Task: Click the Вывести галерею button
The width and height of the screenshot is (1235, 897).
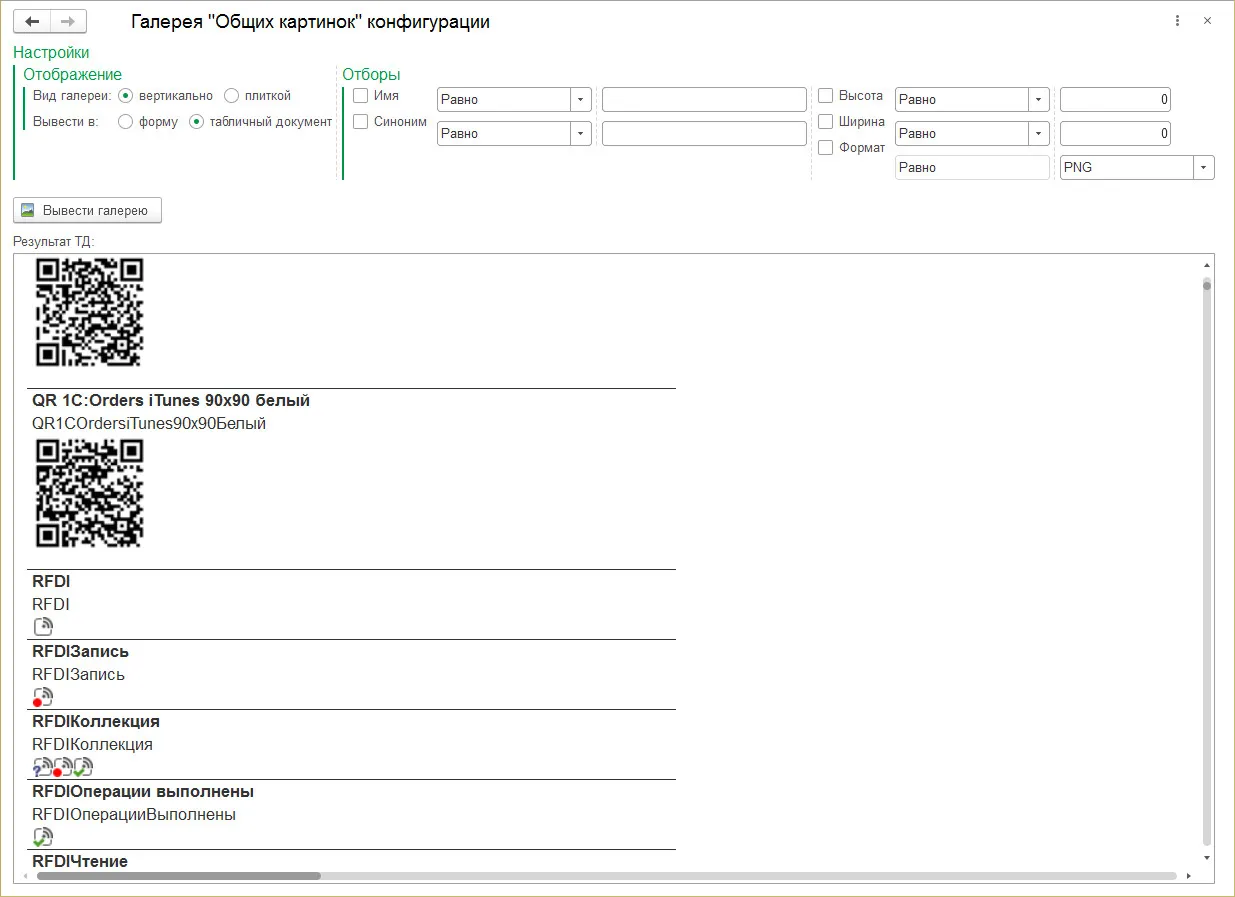Action: coord(87,210)
